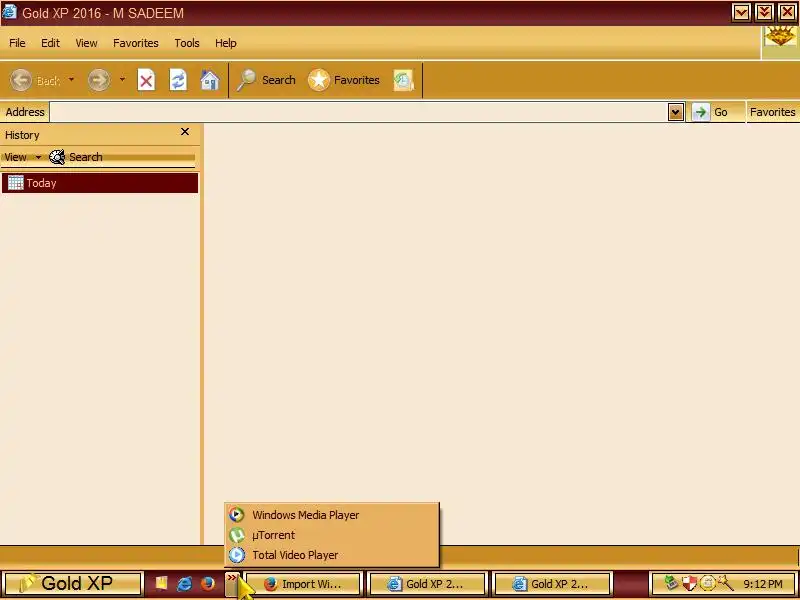Screen dimensions: 800x600
Task: Open the Tools menu
Action: coord(187,43)
